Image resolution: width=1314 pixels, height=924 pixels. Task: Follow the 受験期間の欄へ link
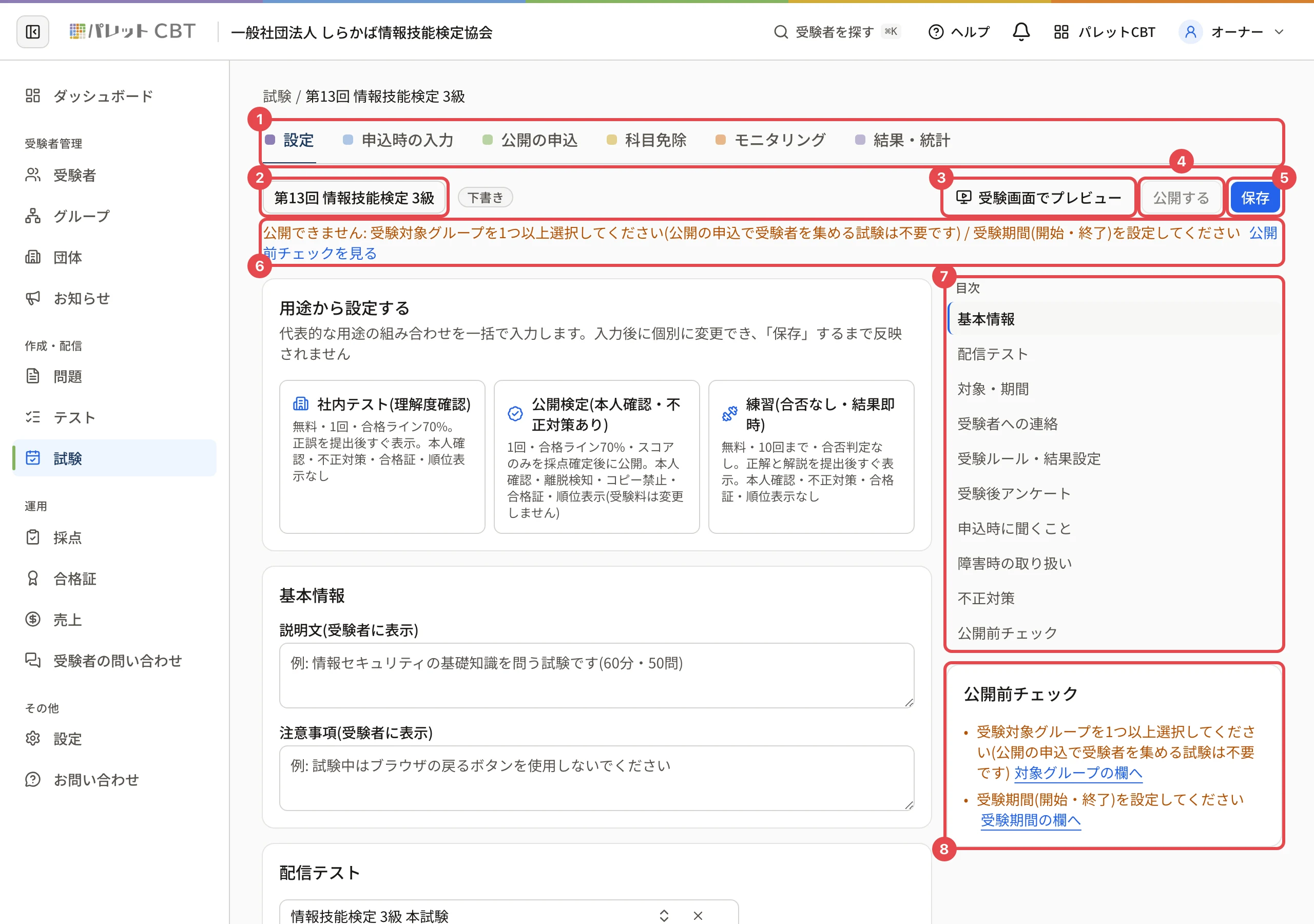pos(1030,820)
